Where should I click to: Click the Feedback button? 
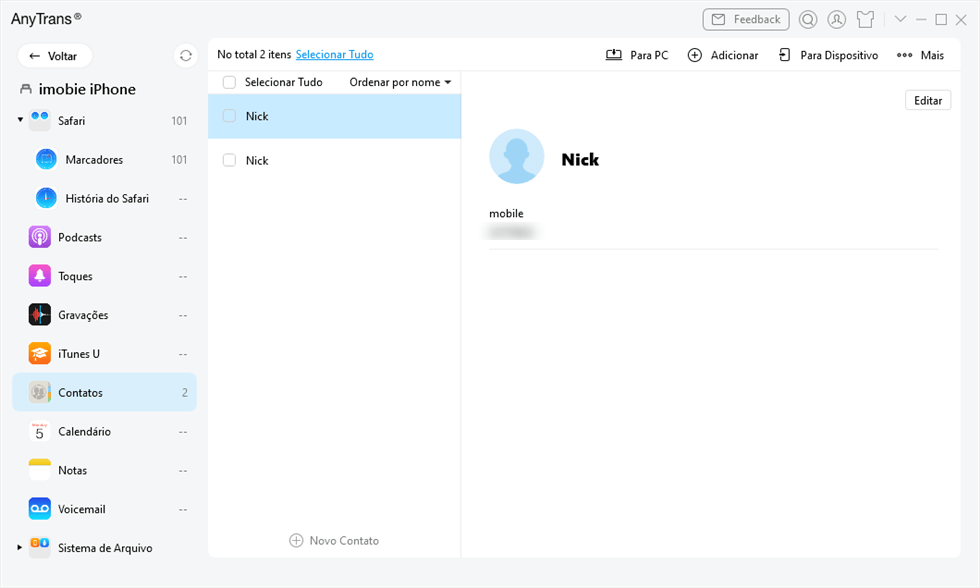coord(746,19)
